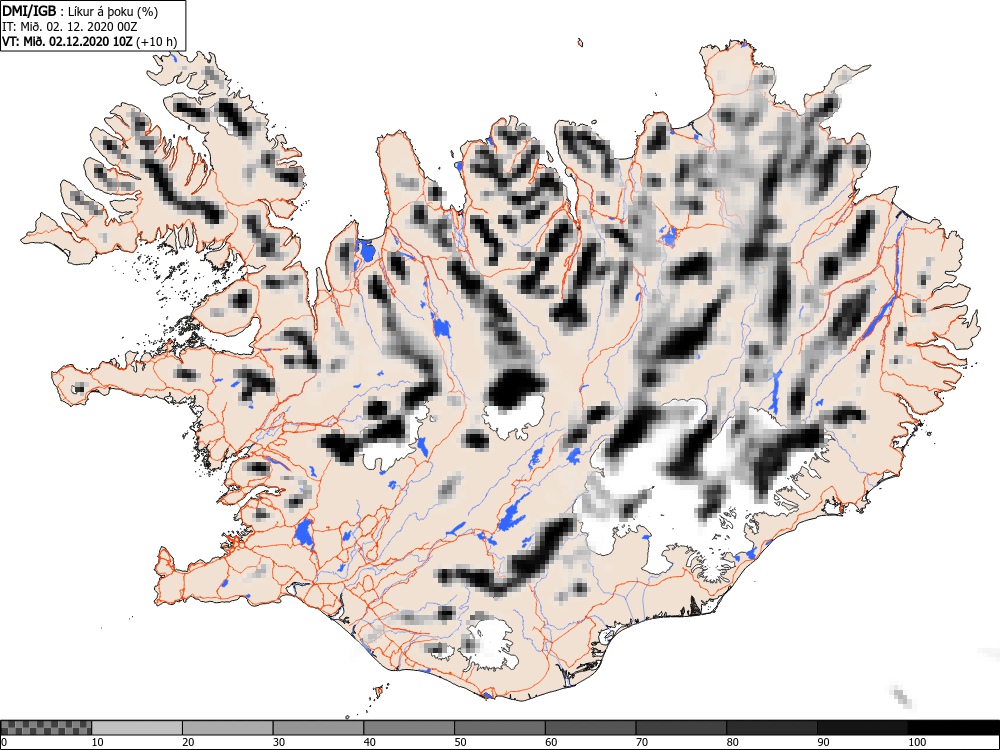1000x750 pixels.
Task: Select the 50–60 gray legend swatch
Action: coord(499,728)
